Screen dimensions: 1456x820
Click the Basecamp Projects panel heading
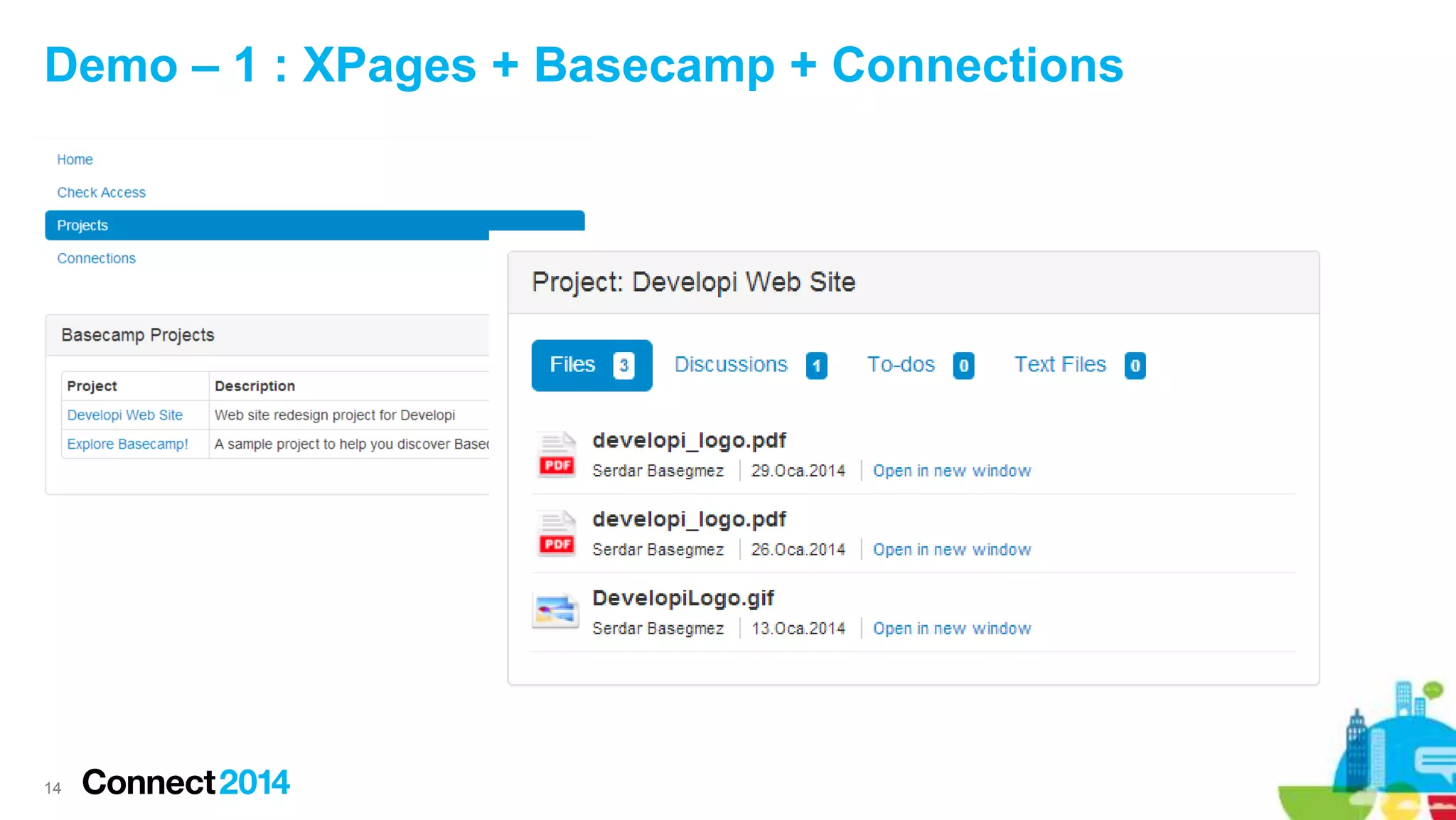[137, 335]
